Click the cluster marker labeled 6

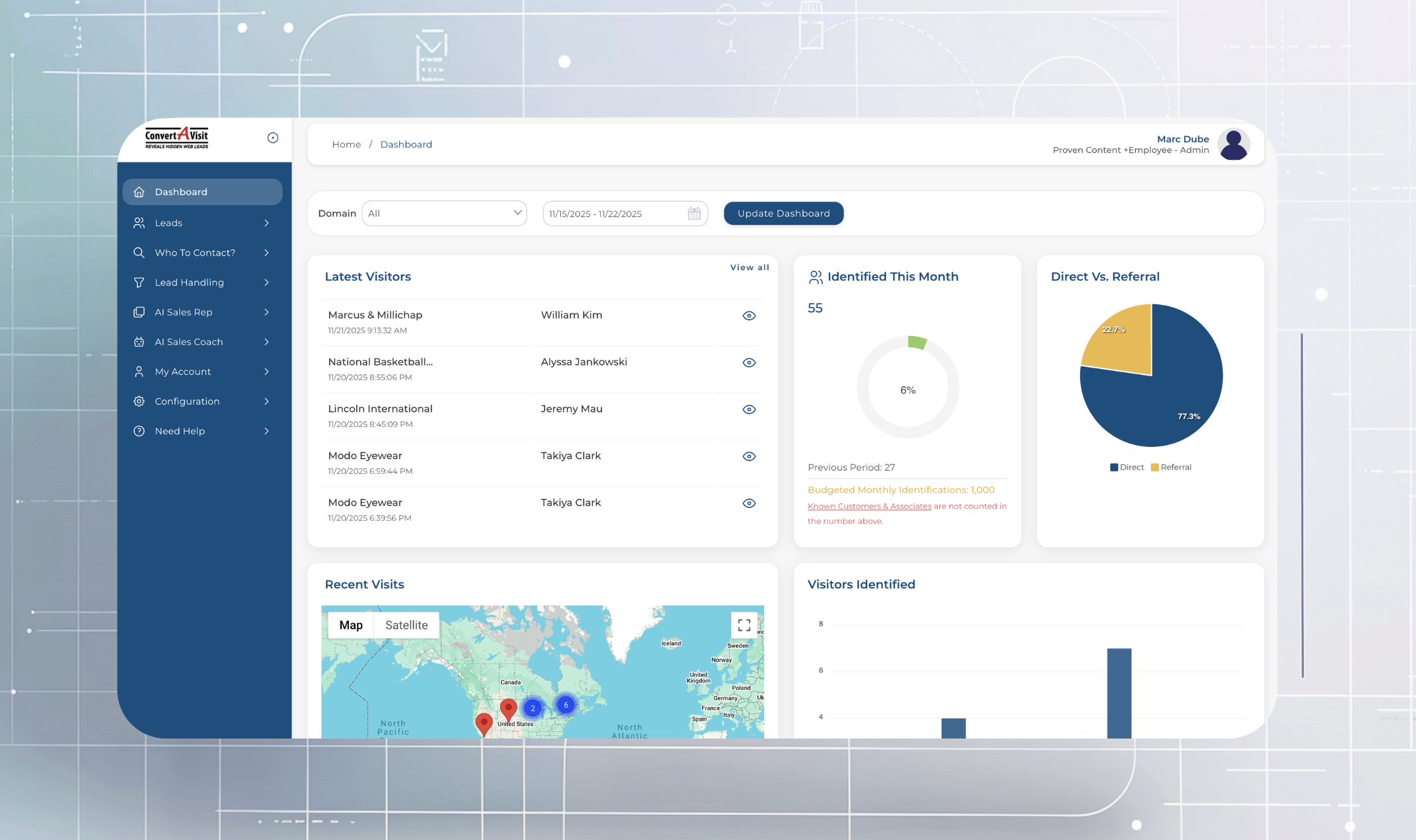click(x=565, y=705)
